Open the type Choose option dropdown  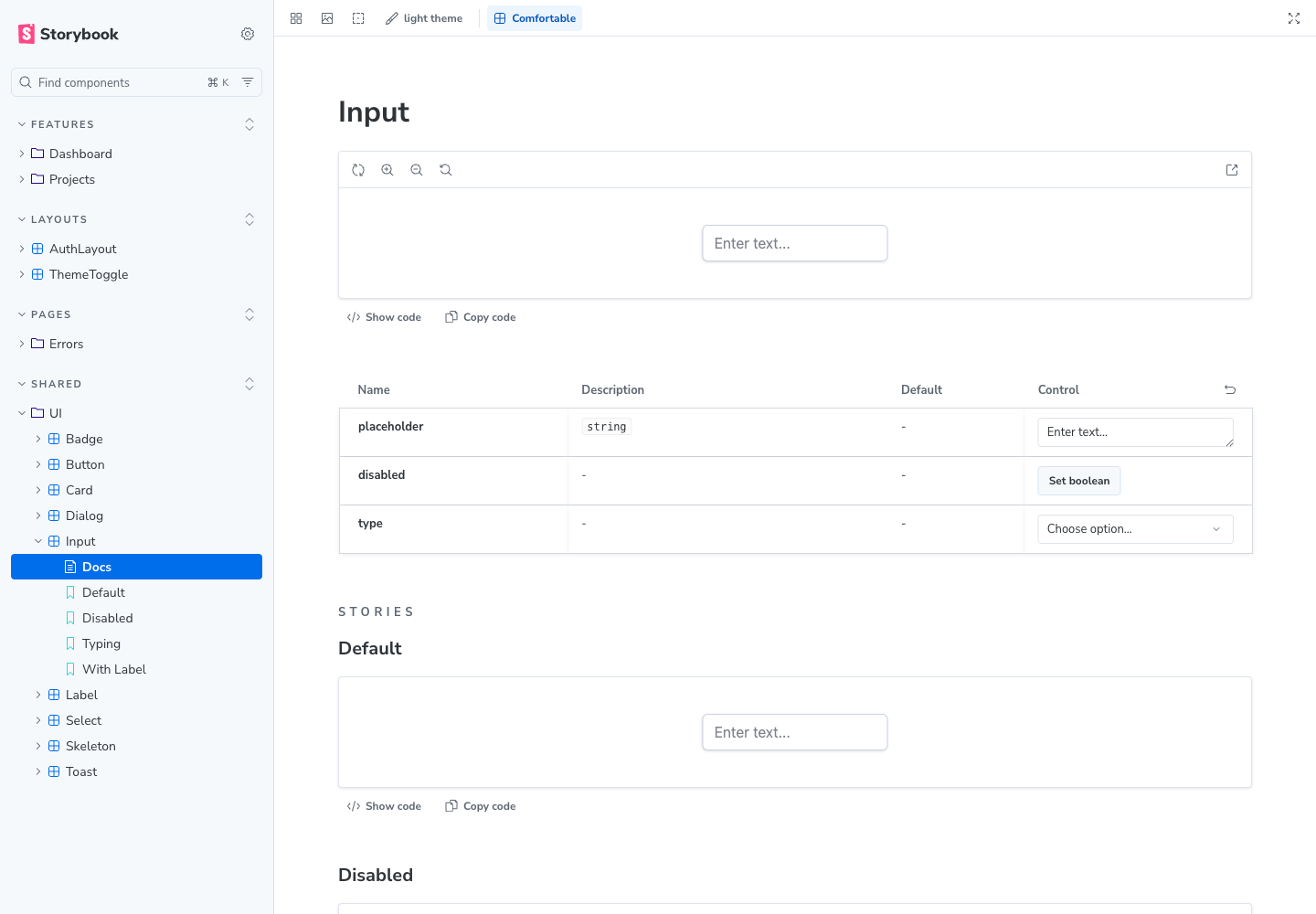point(1136,529)
